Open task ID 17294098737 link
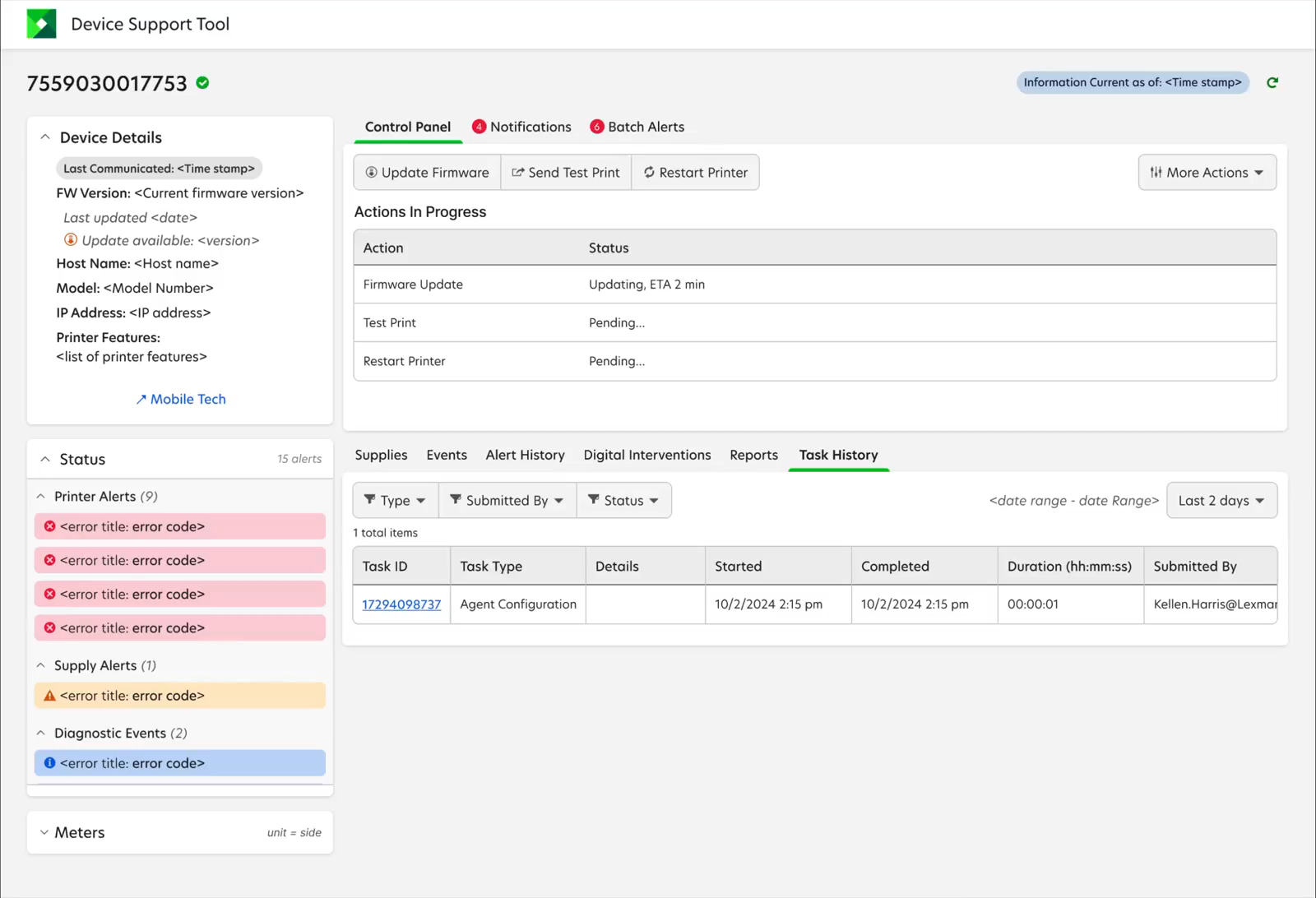 (x=401, y=604)
